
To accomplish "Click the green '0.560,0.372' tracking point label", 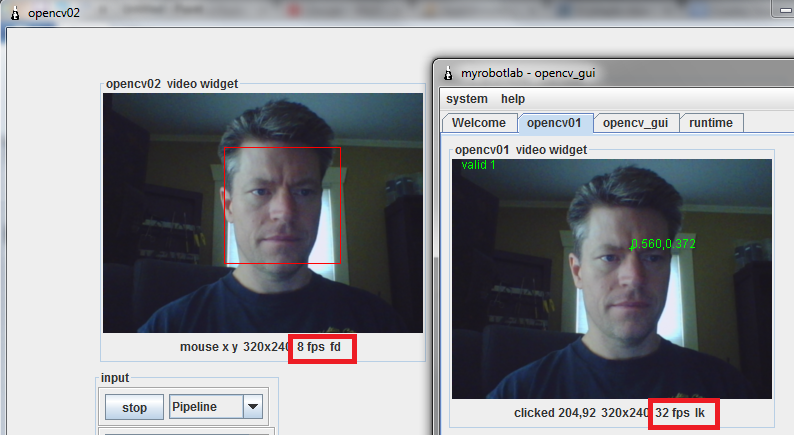I will 663,244.
